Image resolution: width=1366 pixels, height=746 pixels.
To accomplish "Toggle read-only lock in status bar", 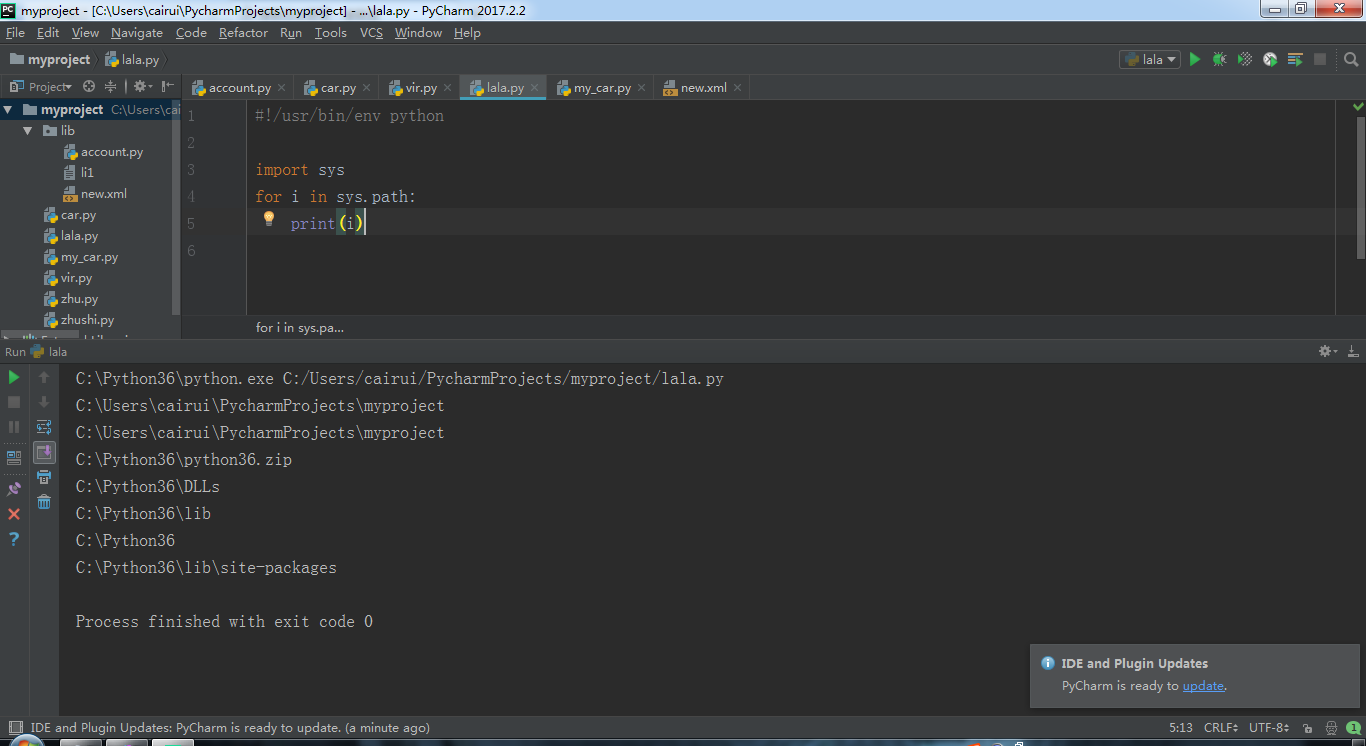I will pyautogui.click(x=1309, y=728).
